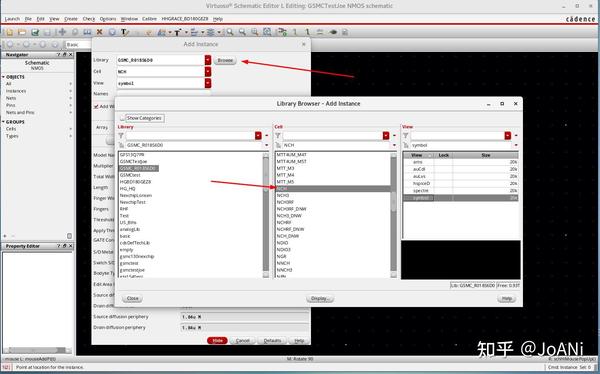Click the Source diffusion periphery field
The width and height of the screenshot is (600, 374).
pos(244,317)
